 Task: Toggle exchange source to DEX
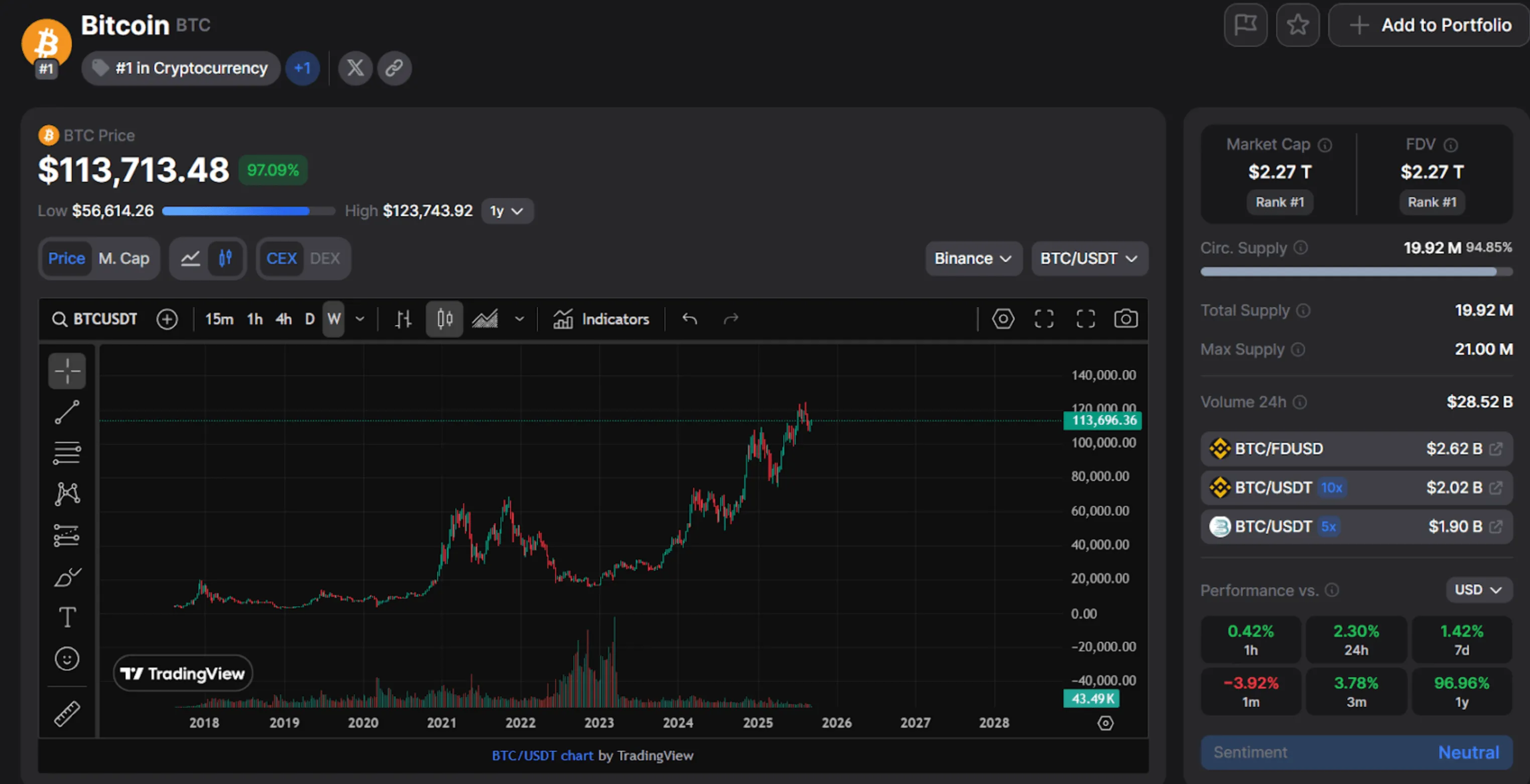pos(324,258)
